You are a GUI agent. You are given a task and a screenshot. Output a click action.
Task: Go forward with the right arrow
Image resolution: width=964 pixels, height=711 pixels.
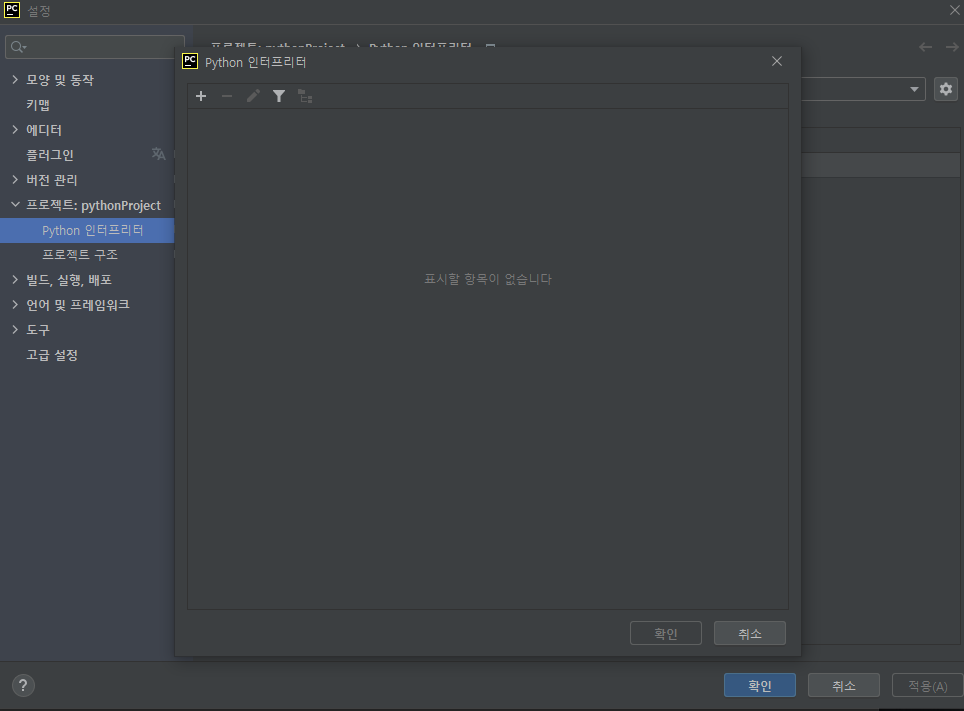[x=952, y=47]
